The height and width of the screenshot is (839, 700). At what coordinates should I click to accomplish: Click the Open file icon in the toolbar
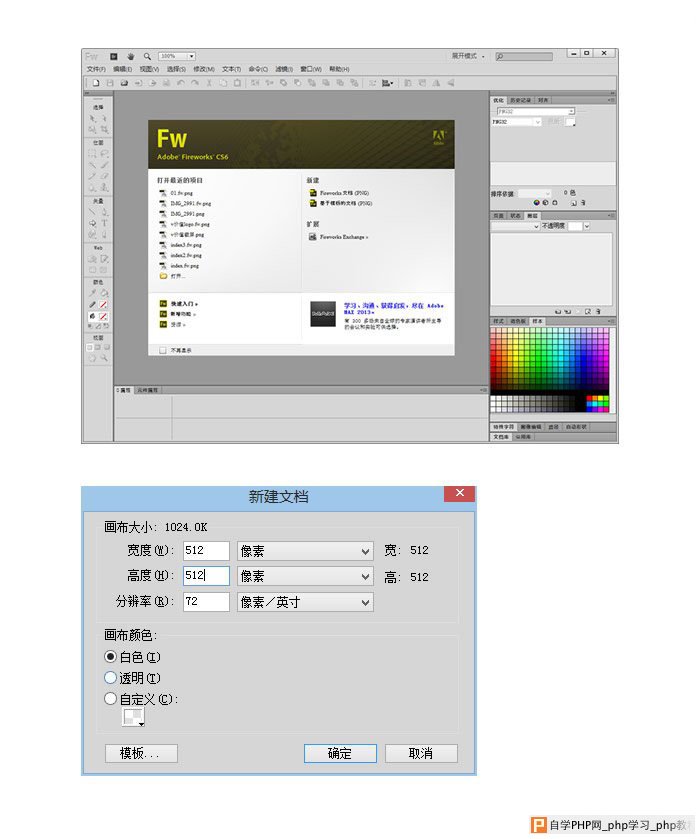coord(124,83)
